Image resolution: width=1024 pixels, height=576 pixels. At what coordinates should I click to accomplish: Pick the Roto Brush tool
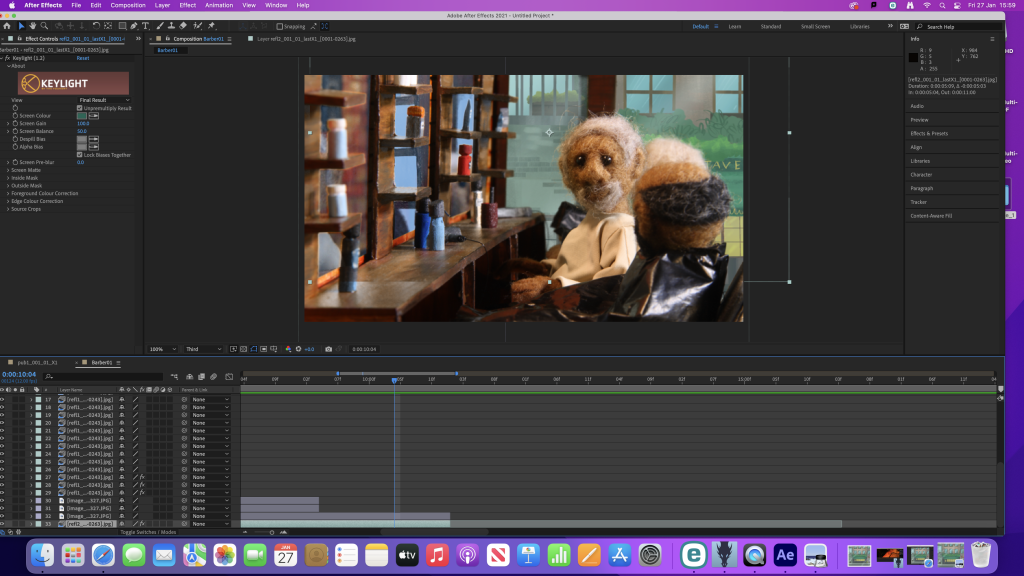point(197,26)
